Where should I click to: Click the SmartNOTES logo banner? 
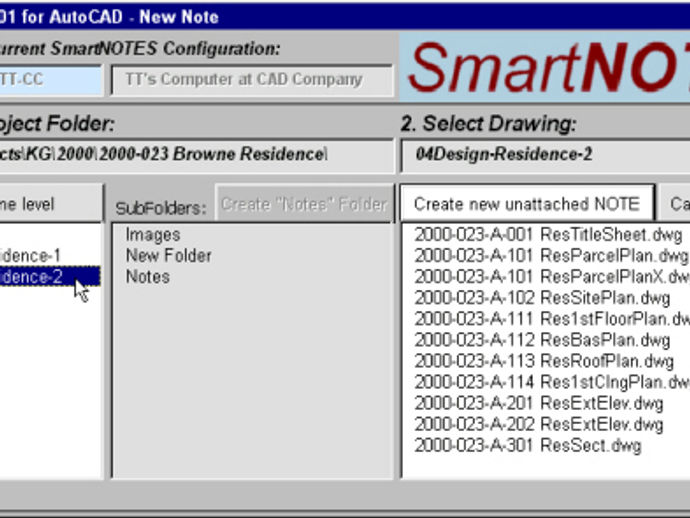(x=545, y=66)
